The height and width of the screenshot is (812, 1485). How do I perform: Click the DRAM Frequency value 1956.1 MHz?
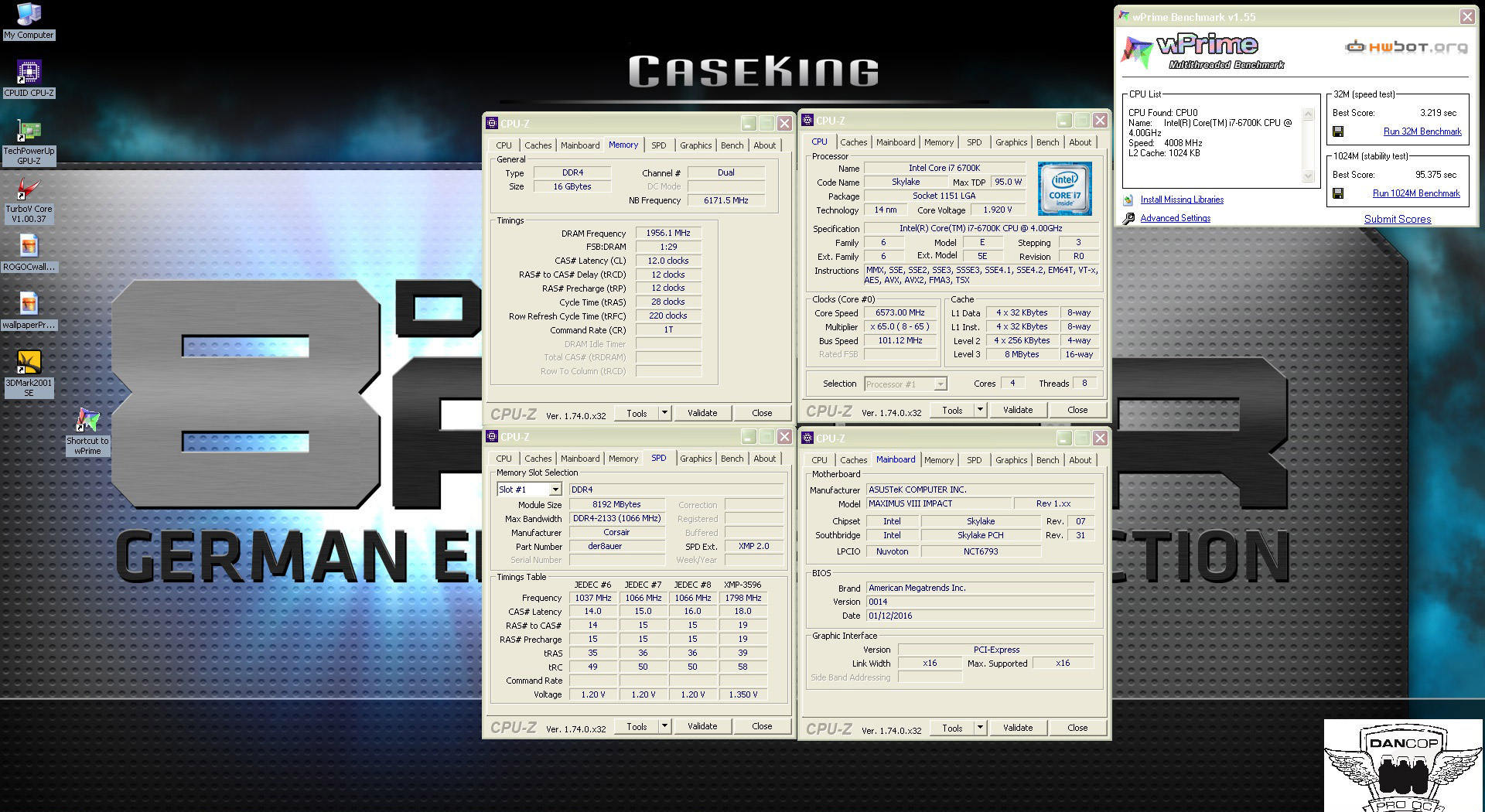[668, 233]
